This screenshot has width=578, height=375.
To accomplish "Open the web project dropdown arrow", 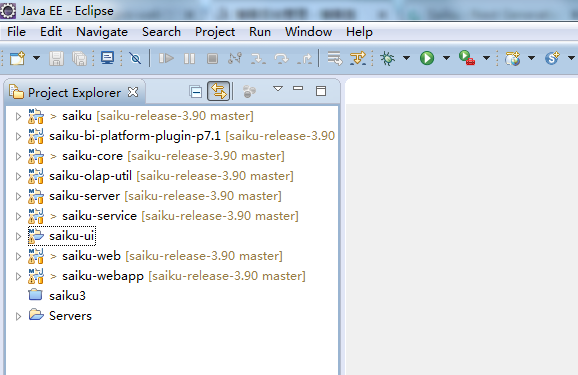I will (x=531, y=58).
